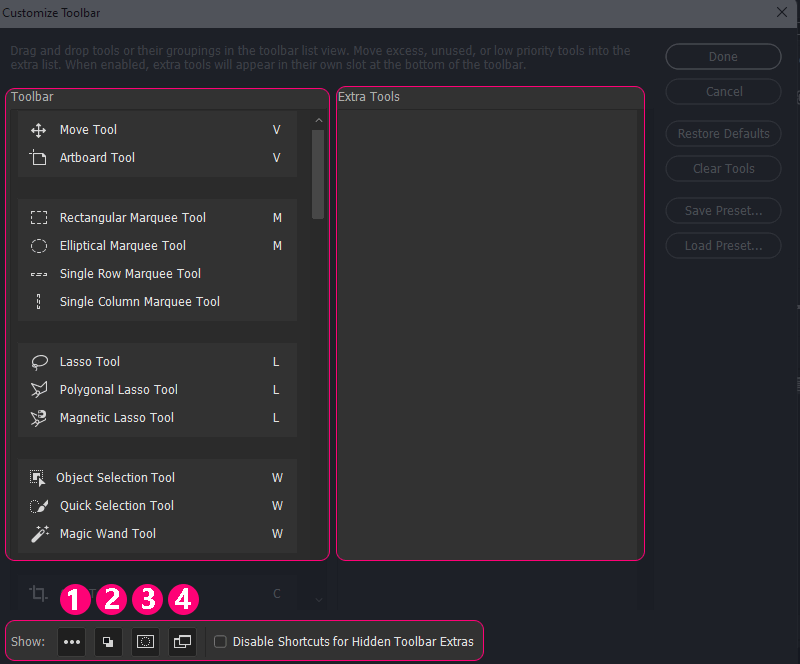This screenshot has height=664, width=800.
Task: Click 'Rectangular Marquee Tool' text
Action: (x=133, y=218)
